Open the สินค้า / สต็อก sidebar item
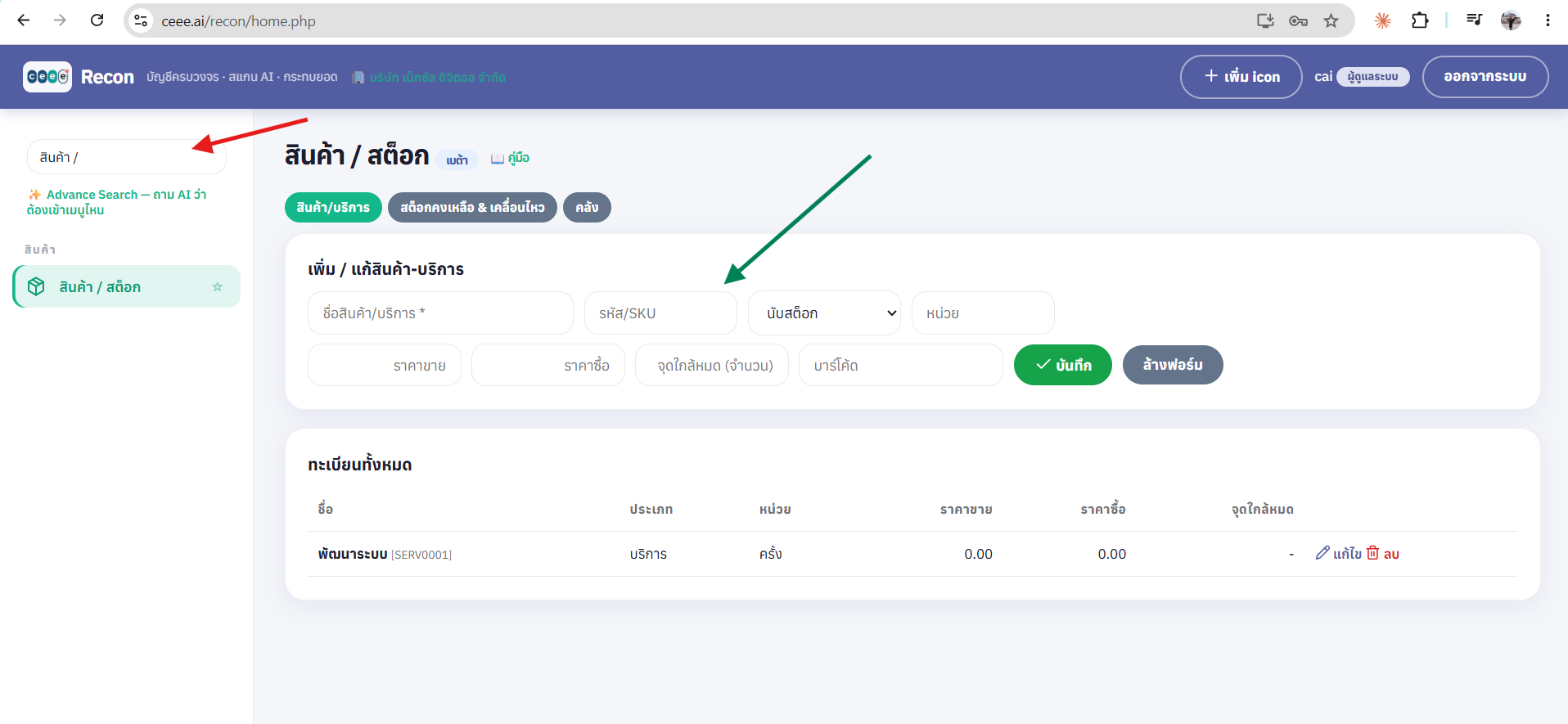This screenshot has height=724, width=1568. tap(128, 286)
